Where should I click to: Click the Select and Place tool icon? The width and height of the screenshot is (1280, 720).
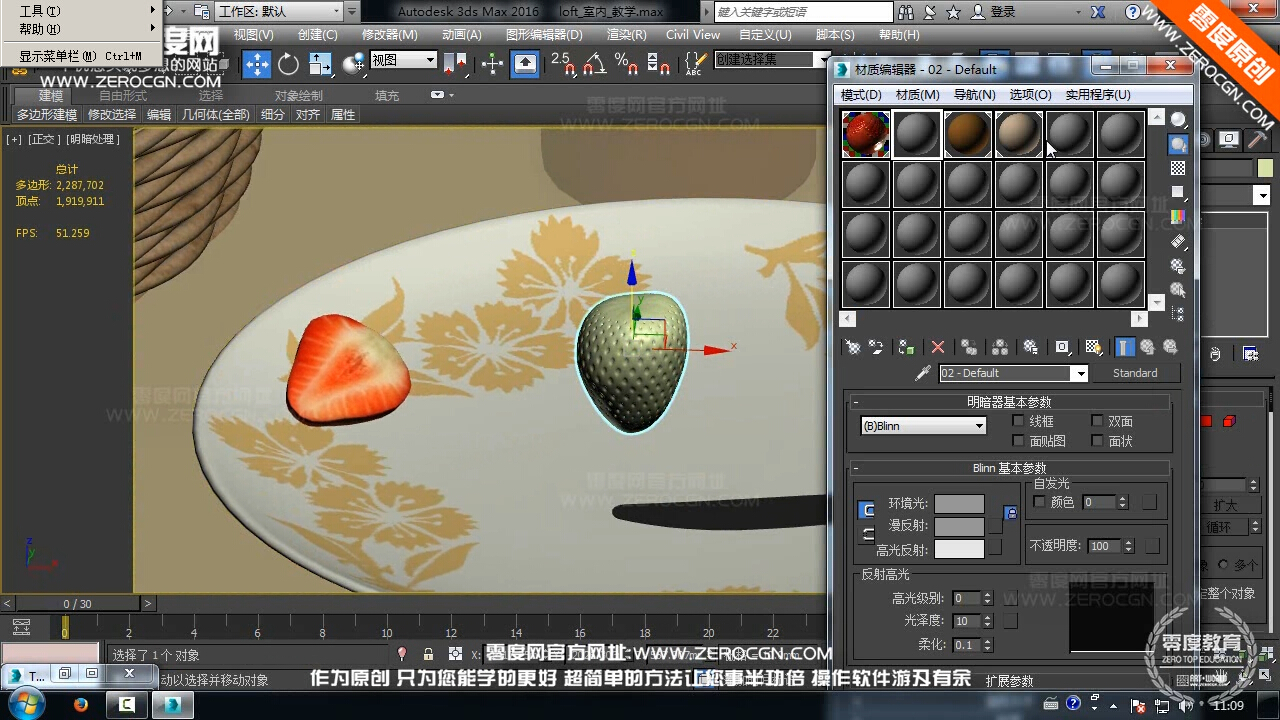(x=353, y=65)
